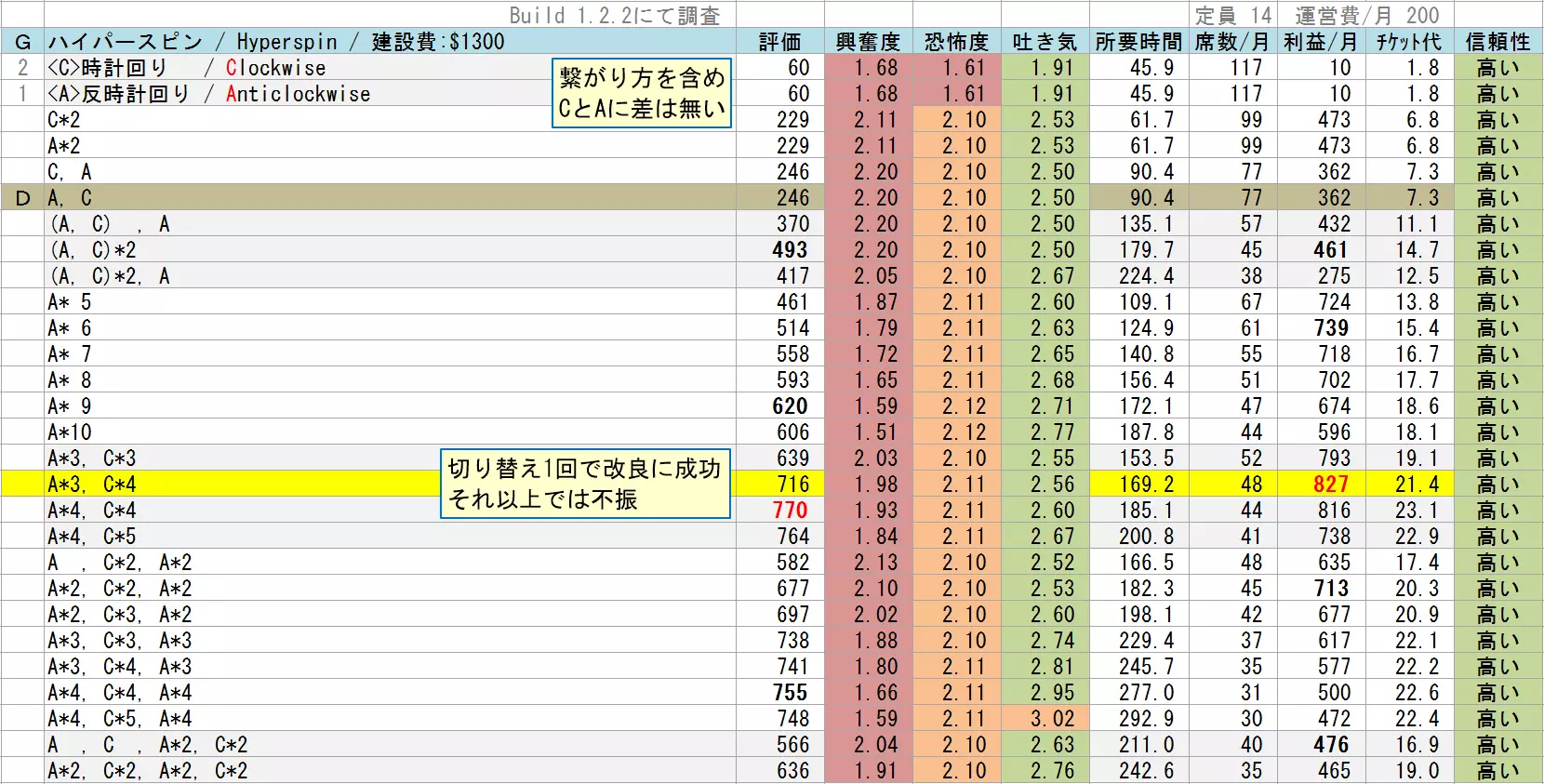
Task: Click ﾁｹｯﾄ代 value 11.1
Action: pyautogui.click(x=1417, y=224)
